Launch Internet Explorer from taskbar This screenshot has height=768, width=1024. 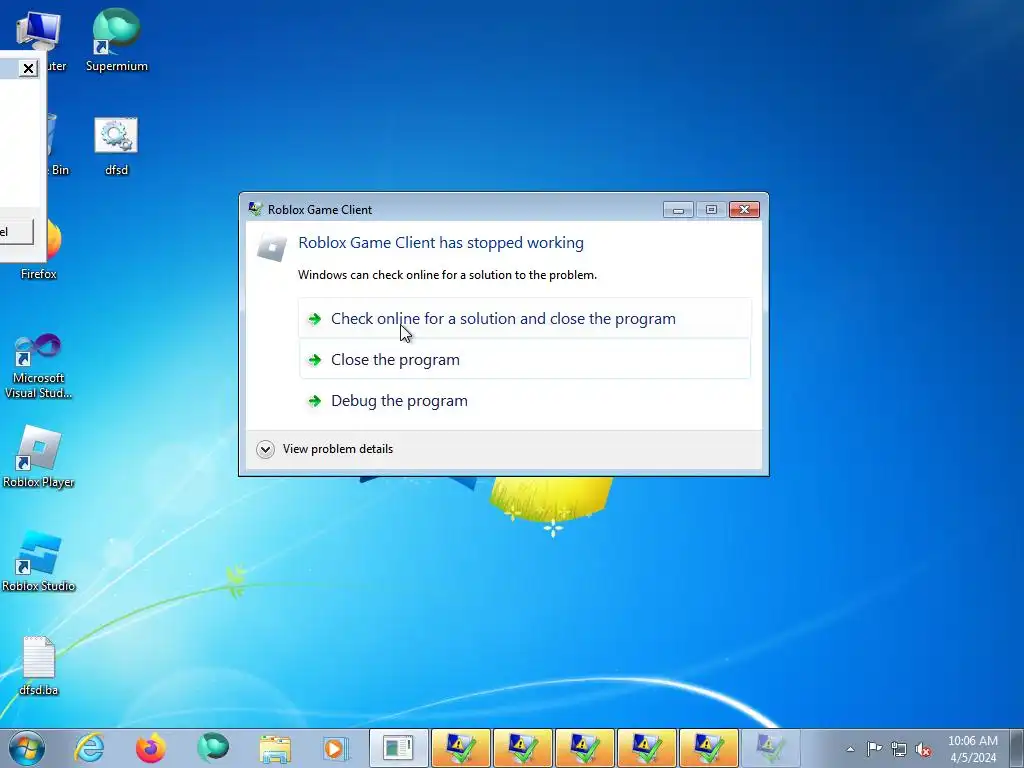[89, 748]
